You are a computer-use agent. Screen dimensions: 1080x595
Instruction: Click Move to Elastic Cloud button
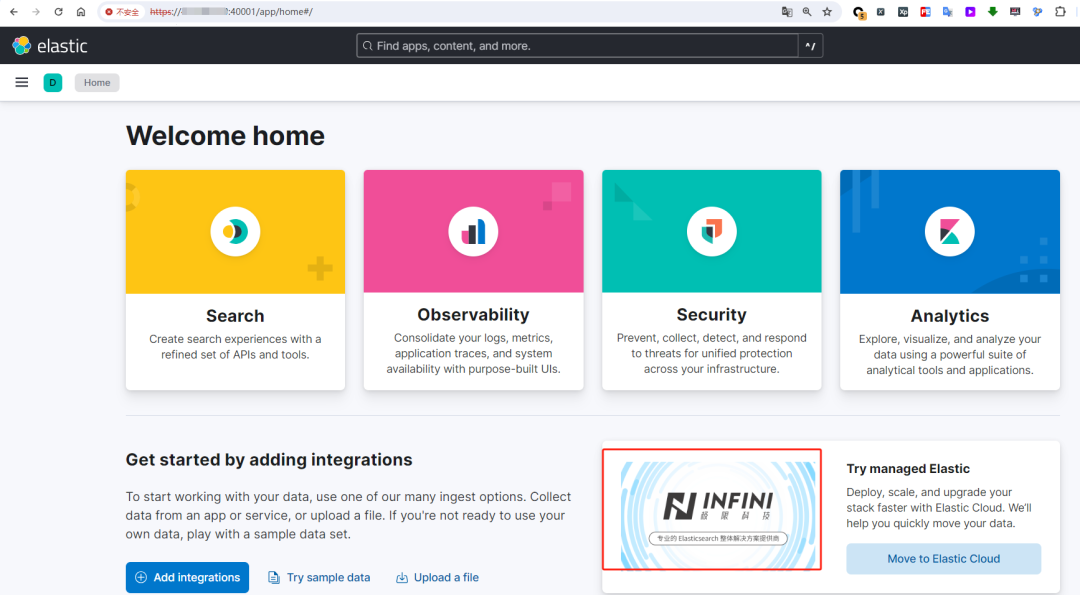944,559
